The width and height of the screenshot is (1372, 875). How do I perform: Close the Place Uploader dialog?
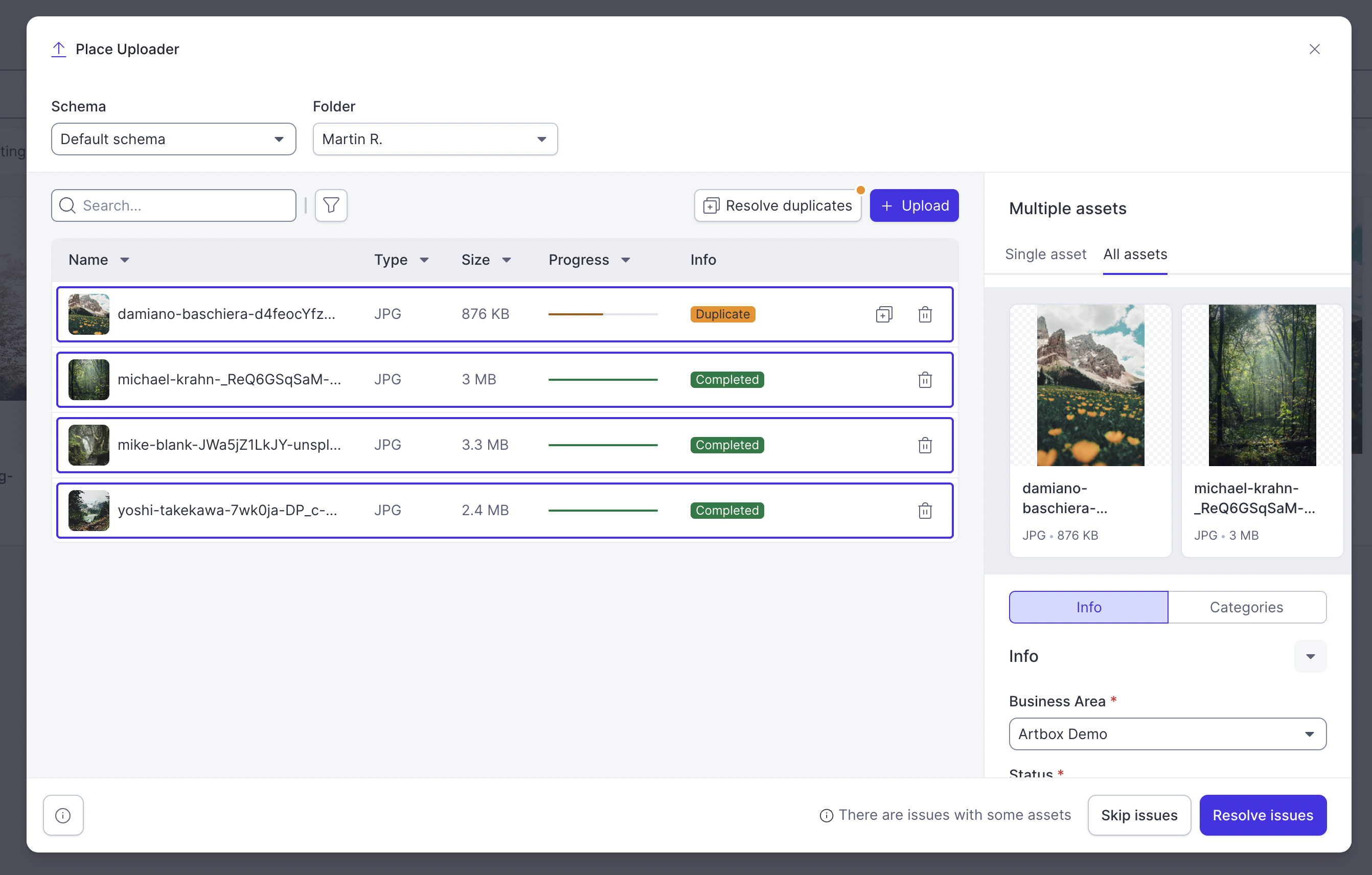1314,50
